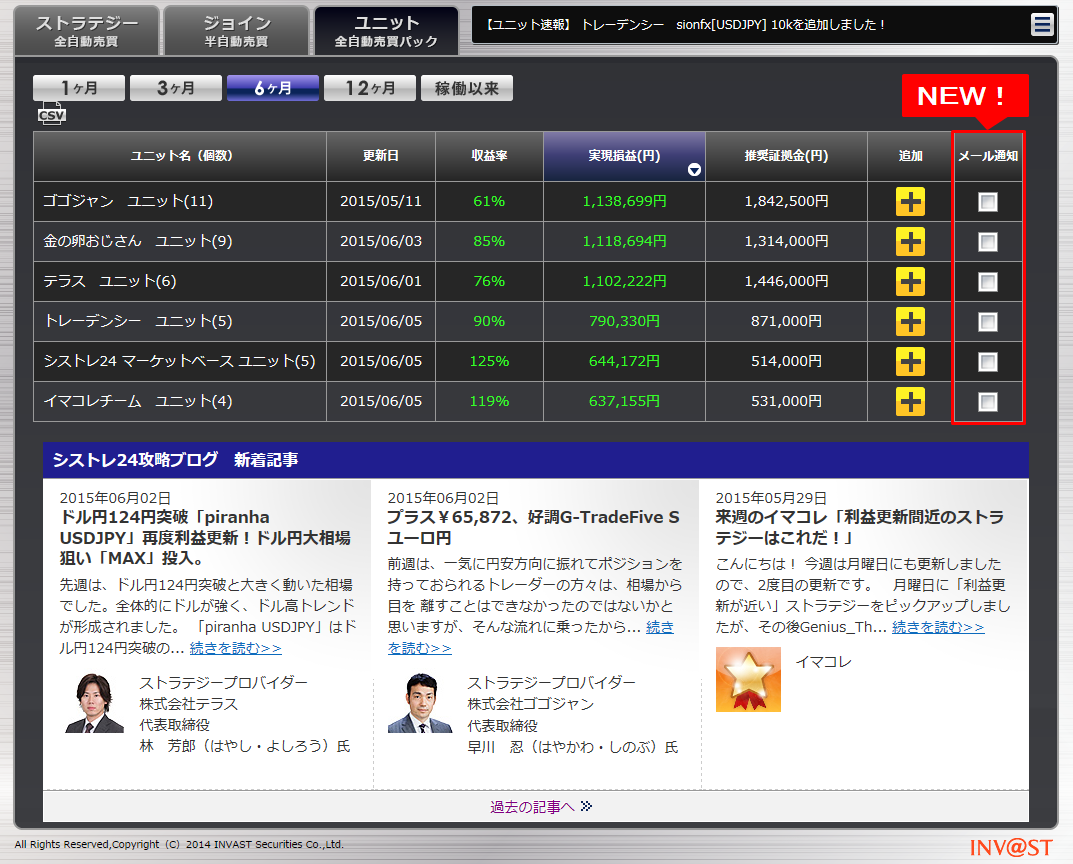Select the 6ヶ月 period tab
1073x864 pixels.
point(273,88)
